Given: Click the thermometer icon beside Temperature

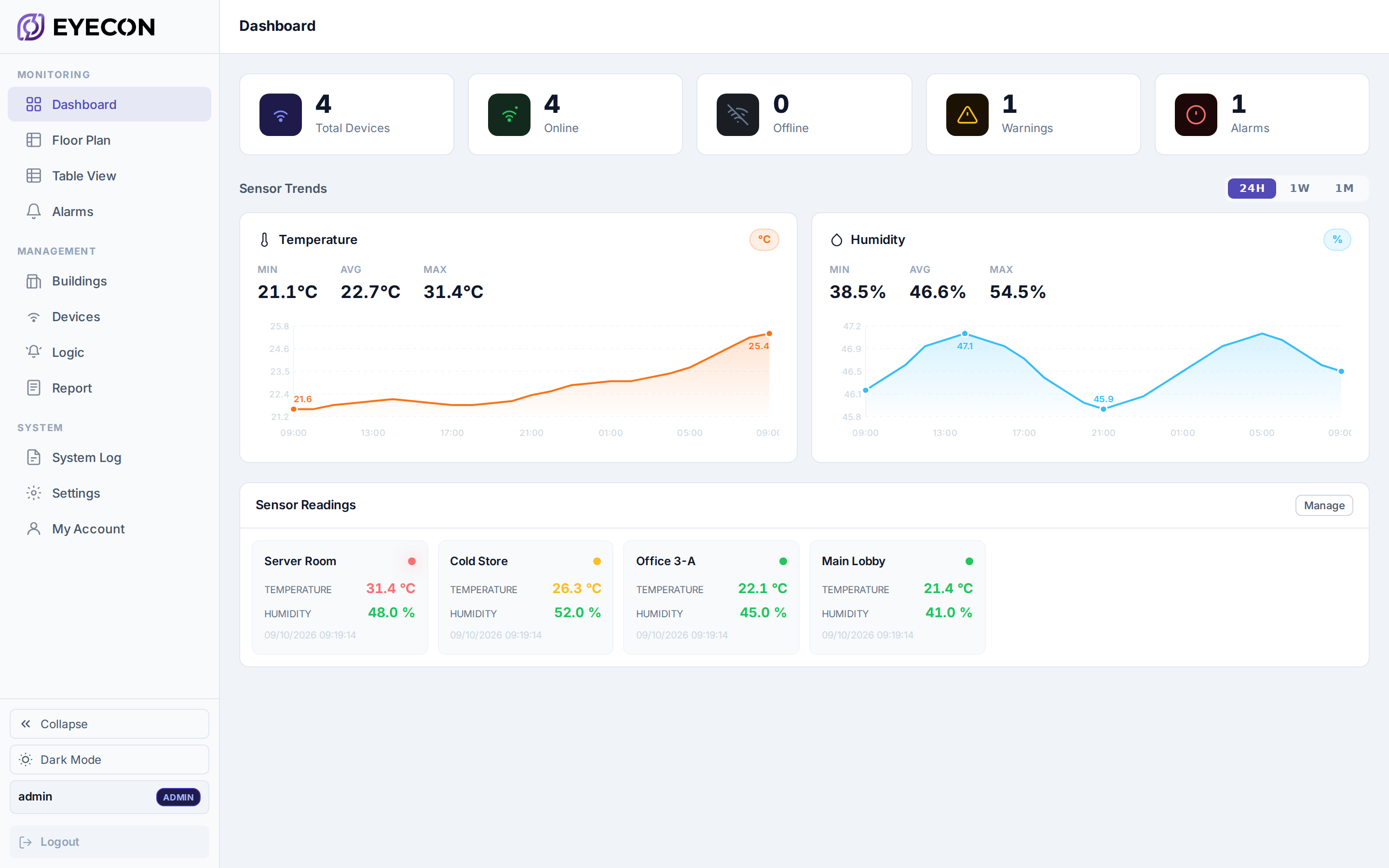Looking at the screenshot, I should point(265,239).
